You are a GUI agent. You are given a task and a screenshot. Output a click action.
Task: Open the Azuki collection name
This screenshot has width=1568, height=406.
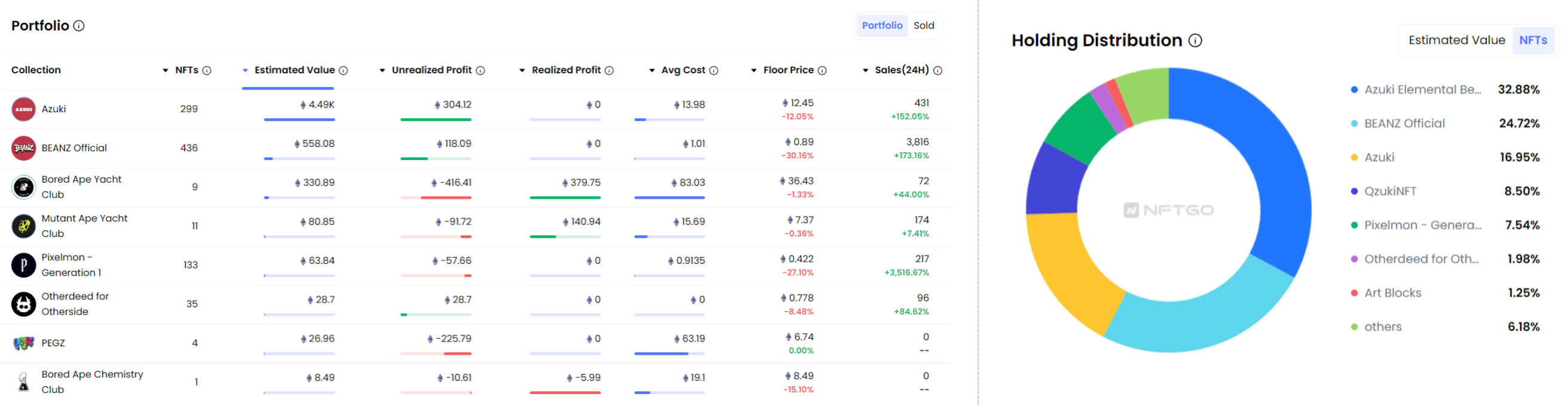click(x=54, y=109)
